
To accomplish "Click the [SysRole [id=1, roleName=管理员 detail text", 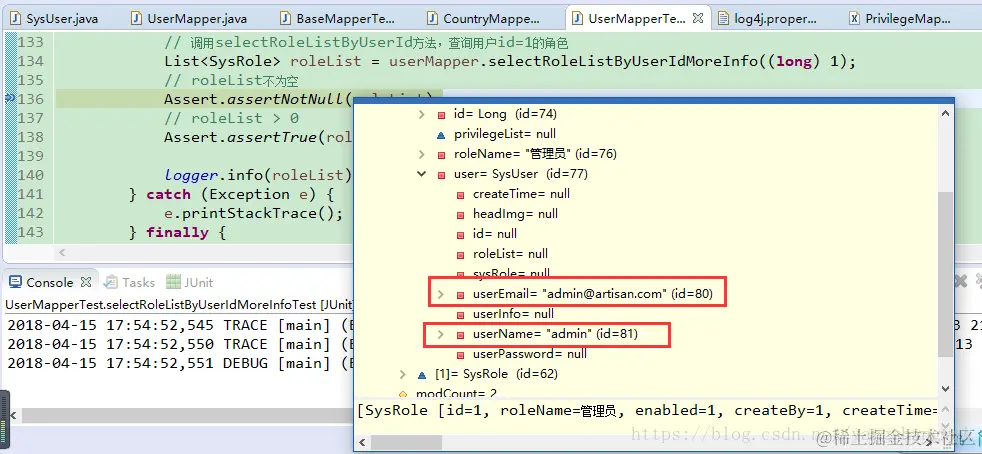I will coord(648,411).
